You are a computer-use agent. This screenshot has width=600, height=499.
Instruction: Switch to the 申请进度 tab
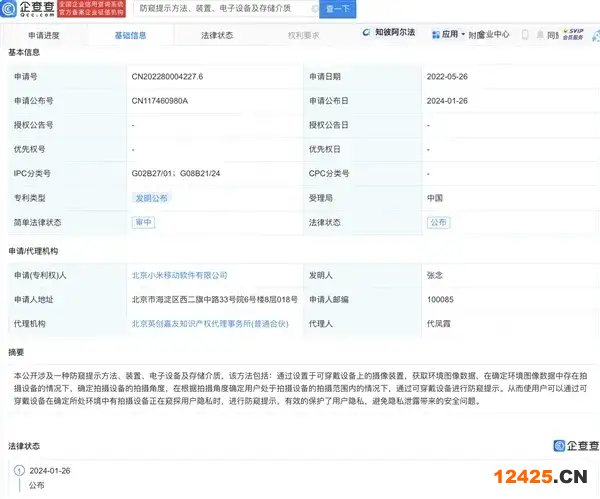point(44,36)
